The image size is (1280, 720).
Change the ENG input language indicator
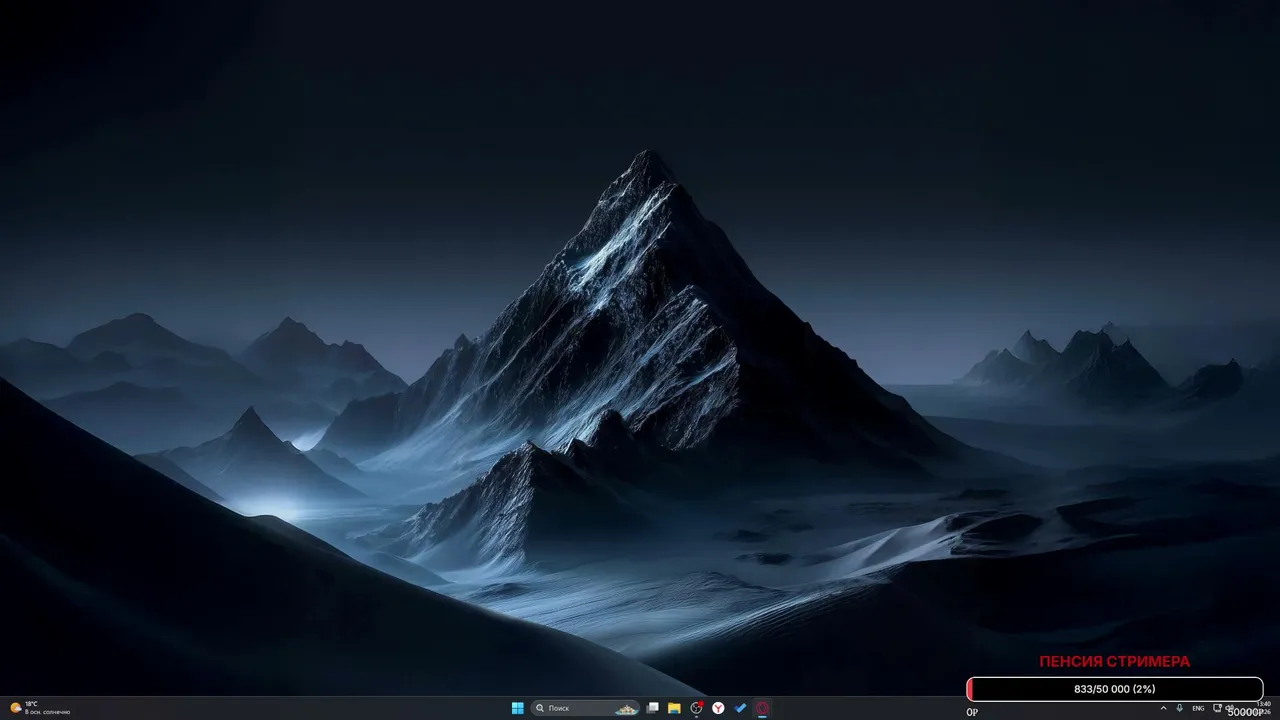pos(1198,708)
